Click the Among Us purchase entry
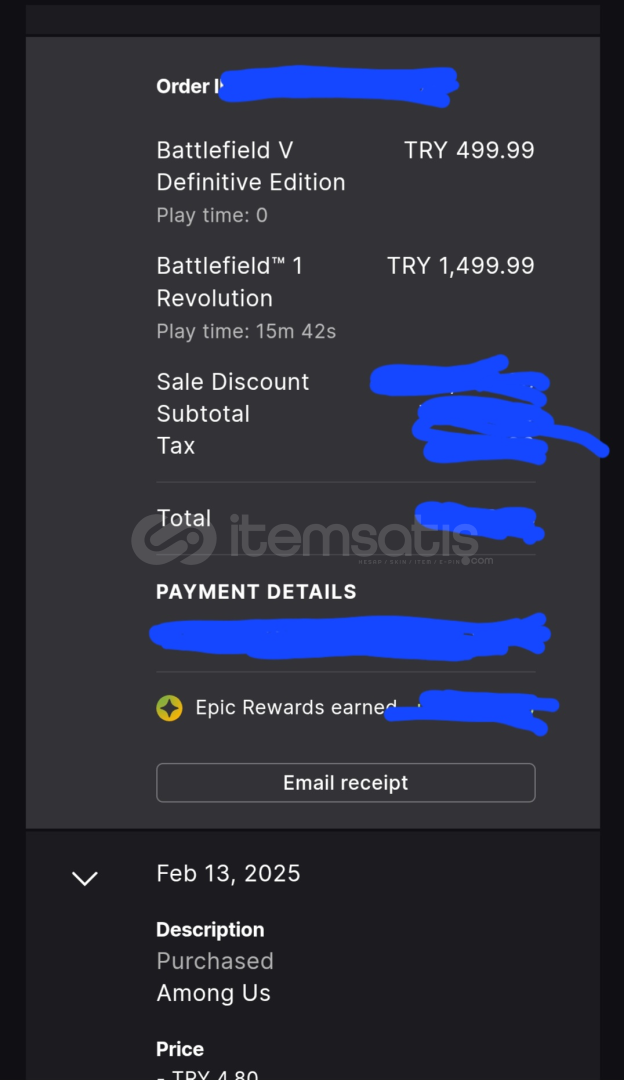The width and height of the screenshot is (624, 1080). pyautogui.click(x=214, y=993)
